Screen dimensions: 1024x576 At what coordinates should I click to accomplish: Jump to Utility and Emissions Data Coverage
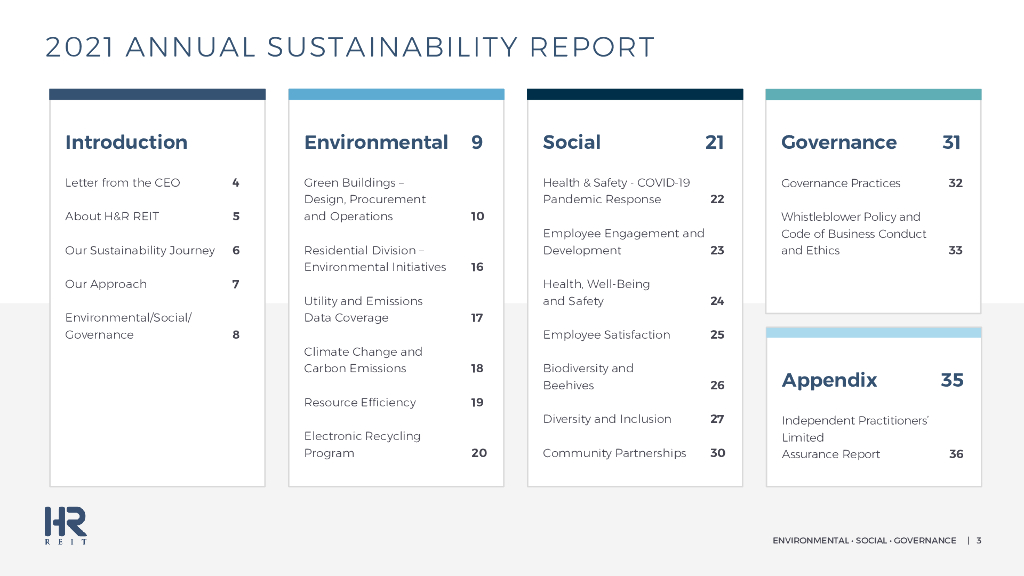tap(363, 309)
